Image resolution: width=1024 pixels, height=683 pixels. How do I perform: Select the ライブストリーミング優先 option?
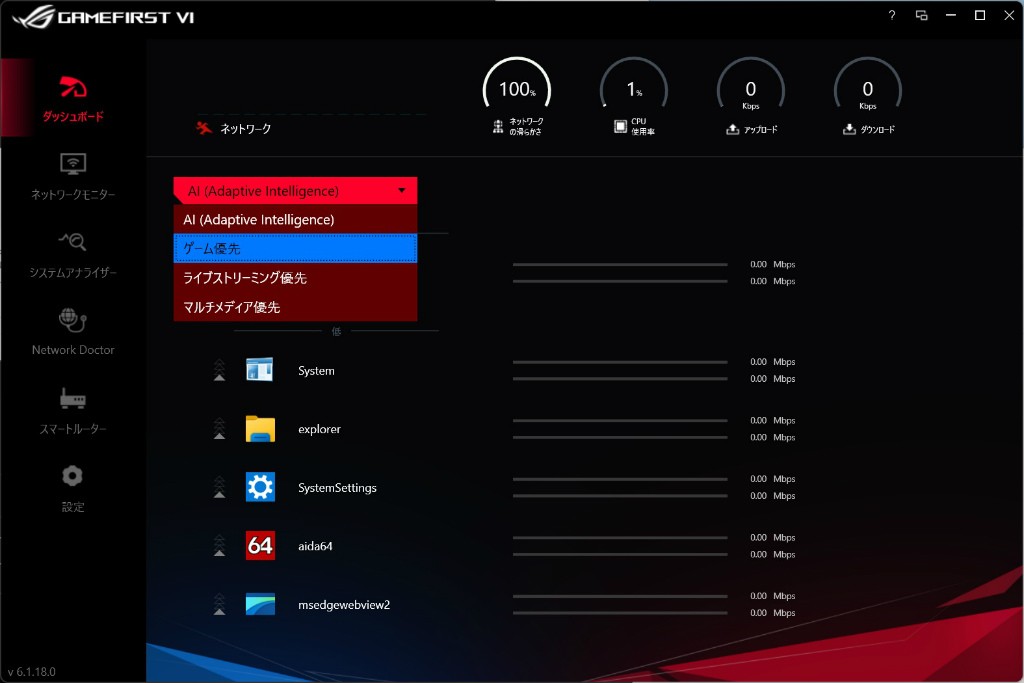tap(295, 278)
